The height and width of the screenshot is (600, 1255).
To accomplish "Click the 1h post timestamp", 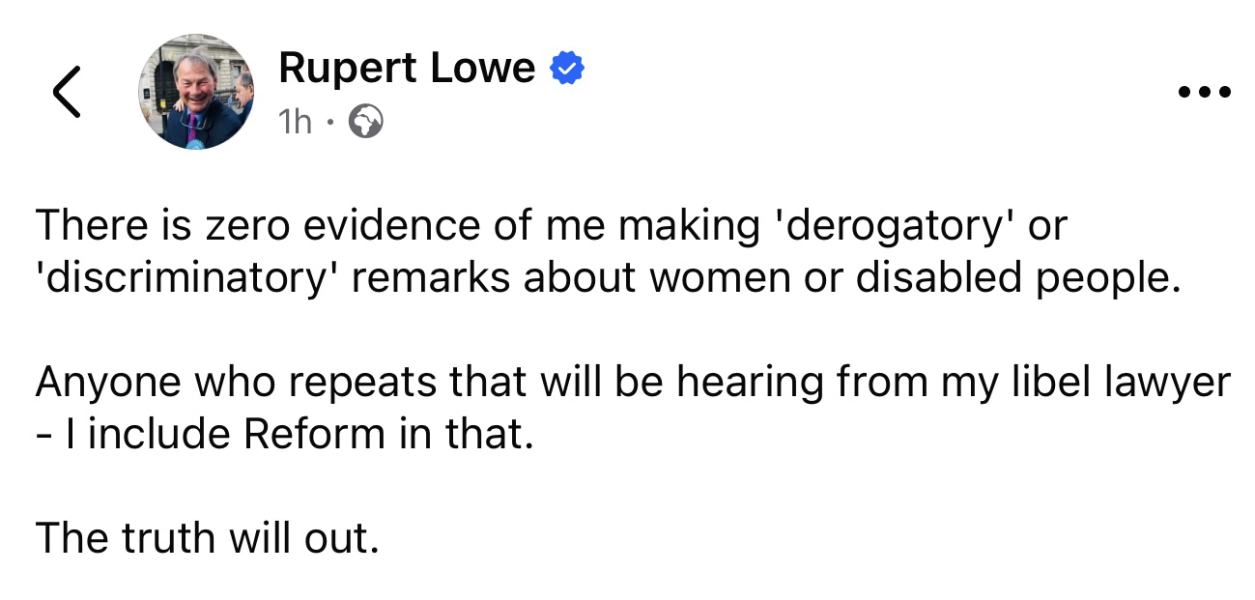I will pos(295,122).
